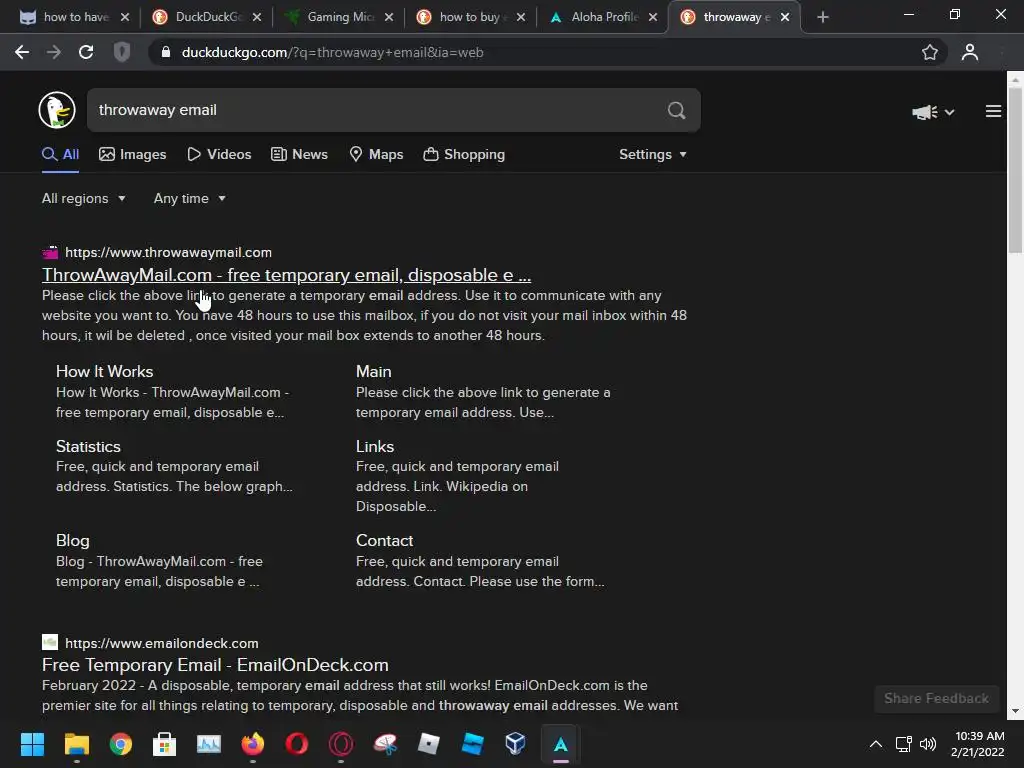Show hidden system tray icons chevron
Screen dimensions: 1024x768
tap(876, 744)
